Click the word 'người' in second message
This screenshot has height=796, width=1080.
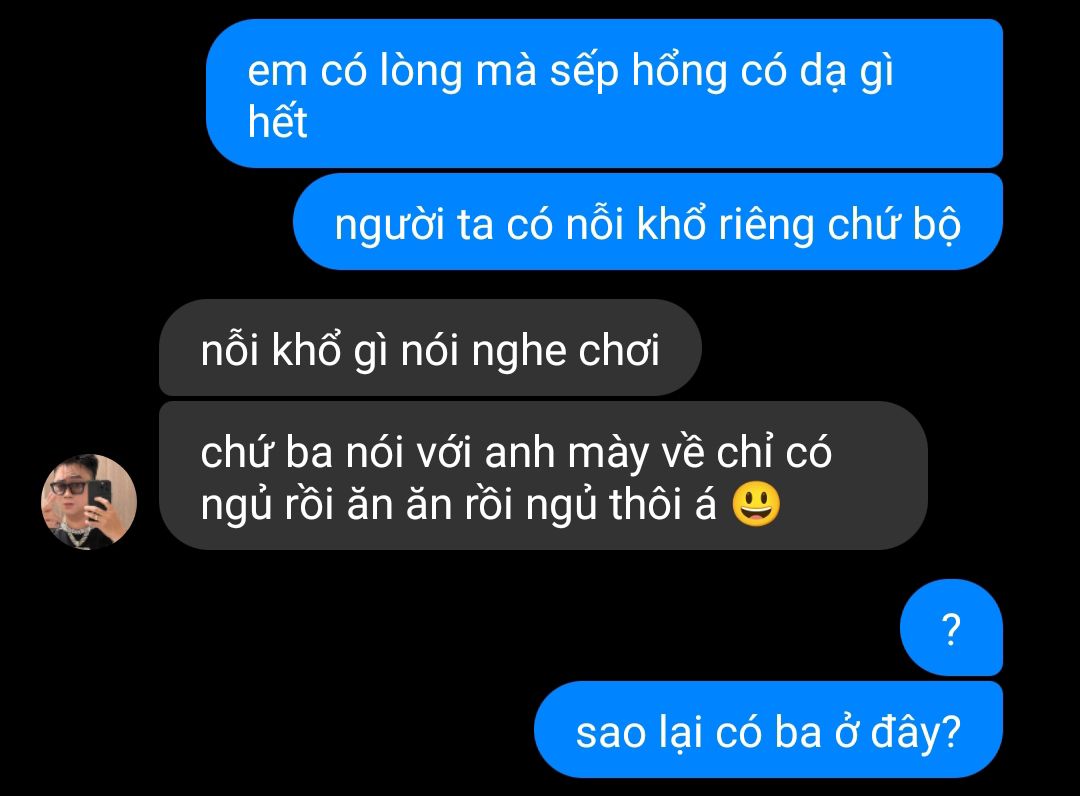[x=389, y=226]
